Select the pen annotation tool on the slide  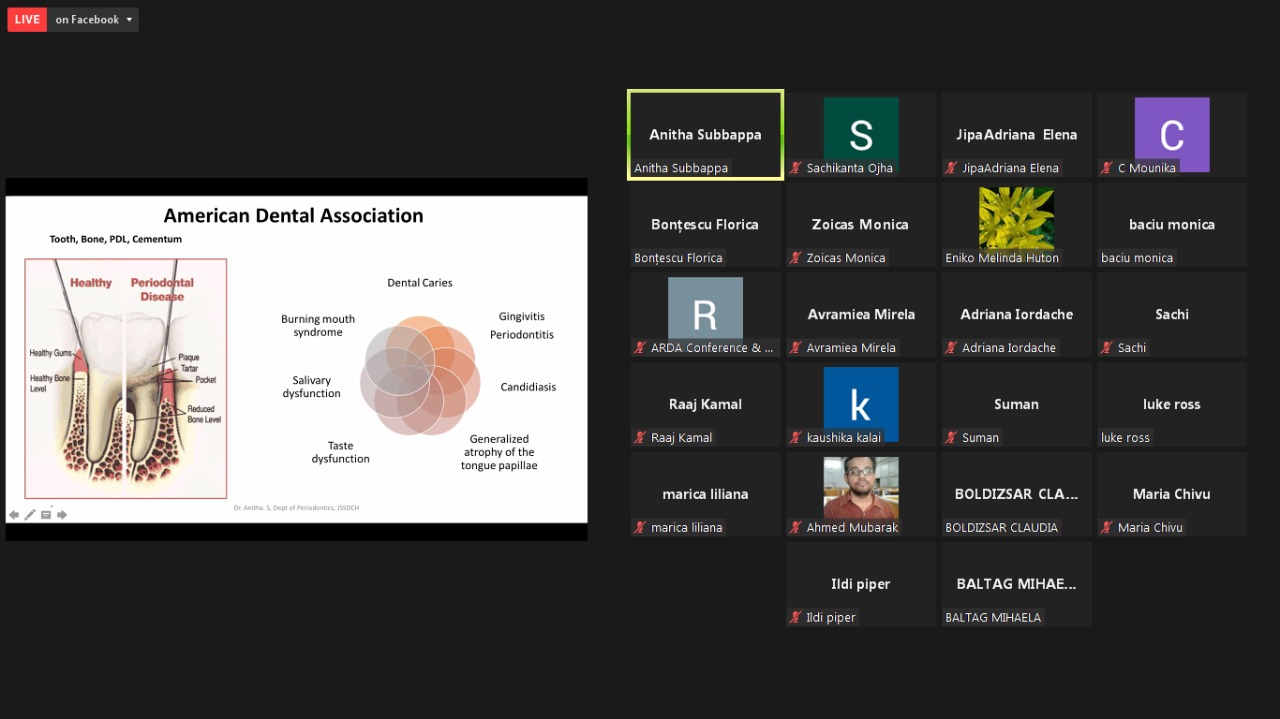pos(30,515)
